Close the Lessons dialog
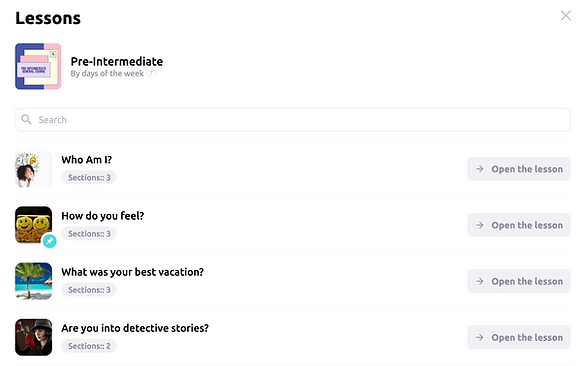Viewport: 585px width, 366px height. (566, 16)
